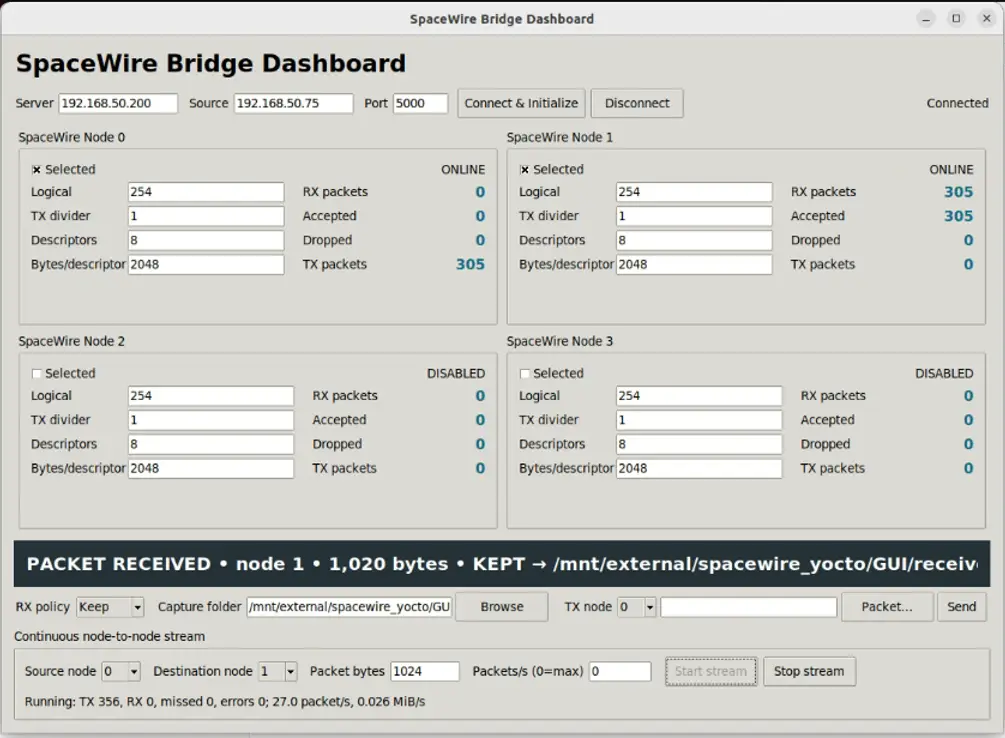
Task: Click the PACKET RECEIVED status banner
Action: pos(502,564)
